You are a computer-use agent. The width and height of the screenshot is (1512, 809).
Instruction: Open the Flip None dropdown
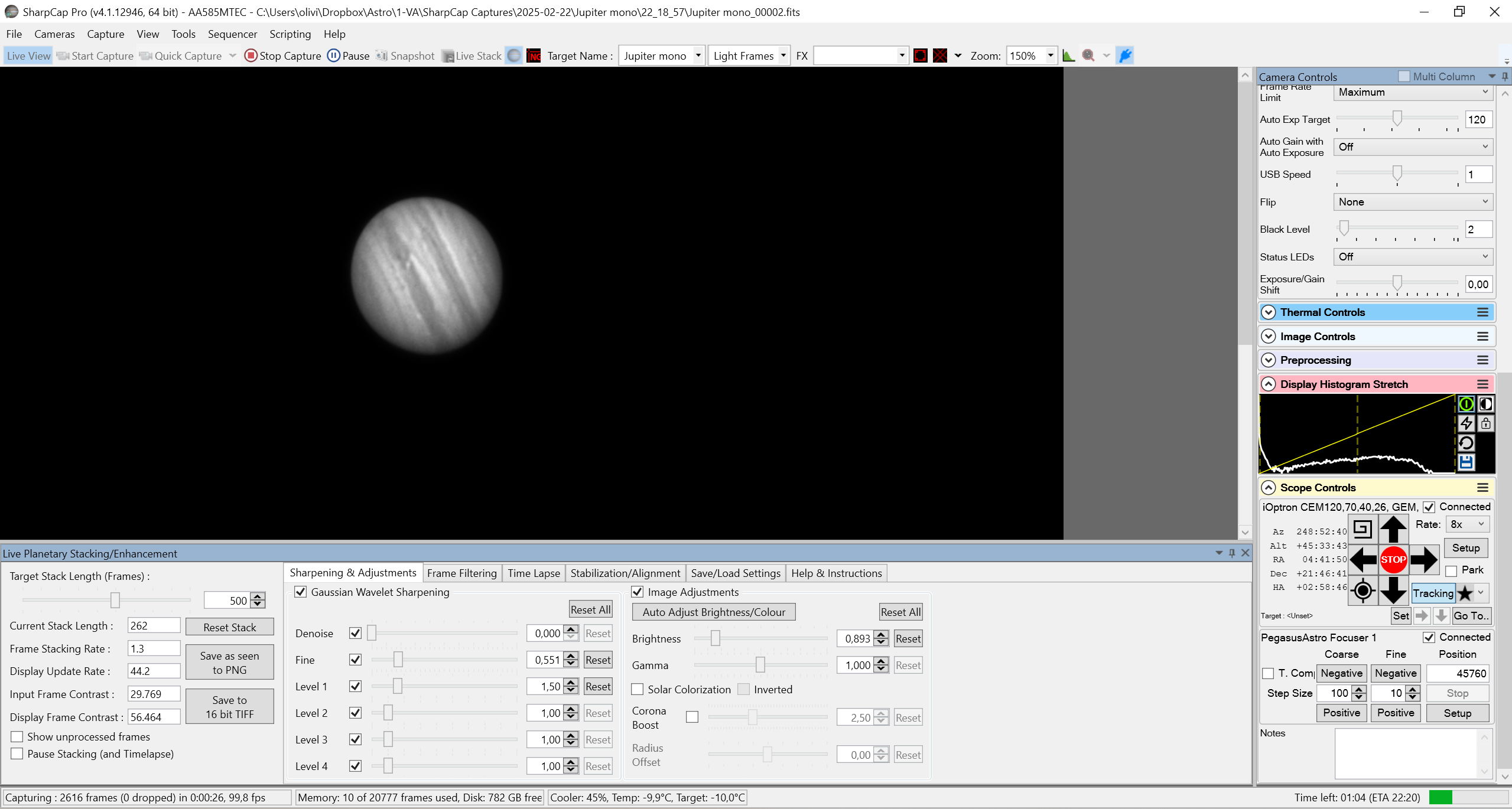(x=1413, y=202)
